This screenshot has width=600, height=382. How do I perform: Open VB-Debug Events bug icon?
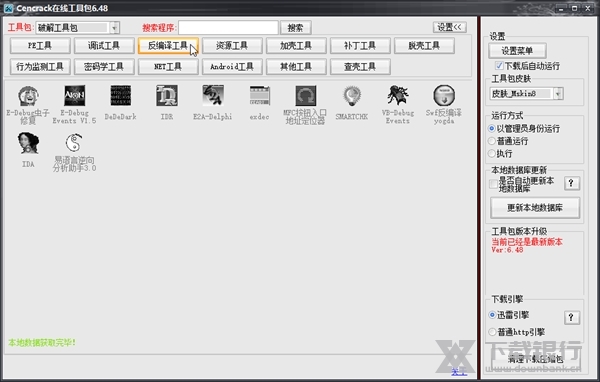(x=398, y=96)
